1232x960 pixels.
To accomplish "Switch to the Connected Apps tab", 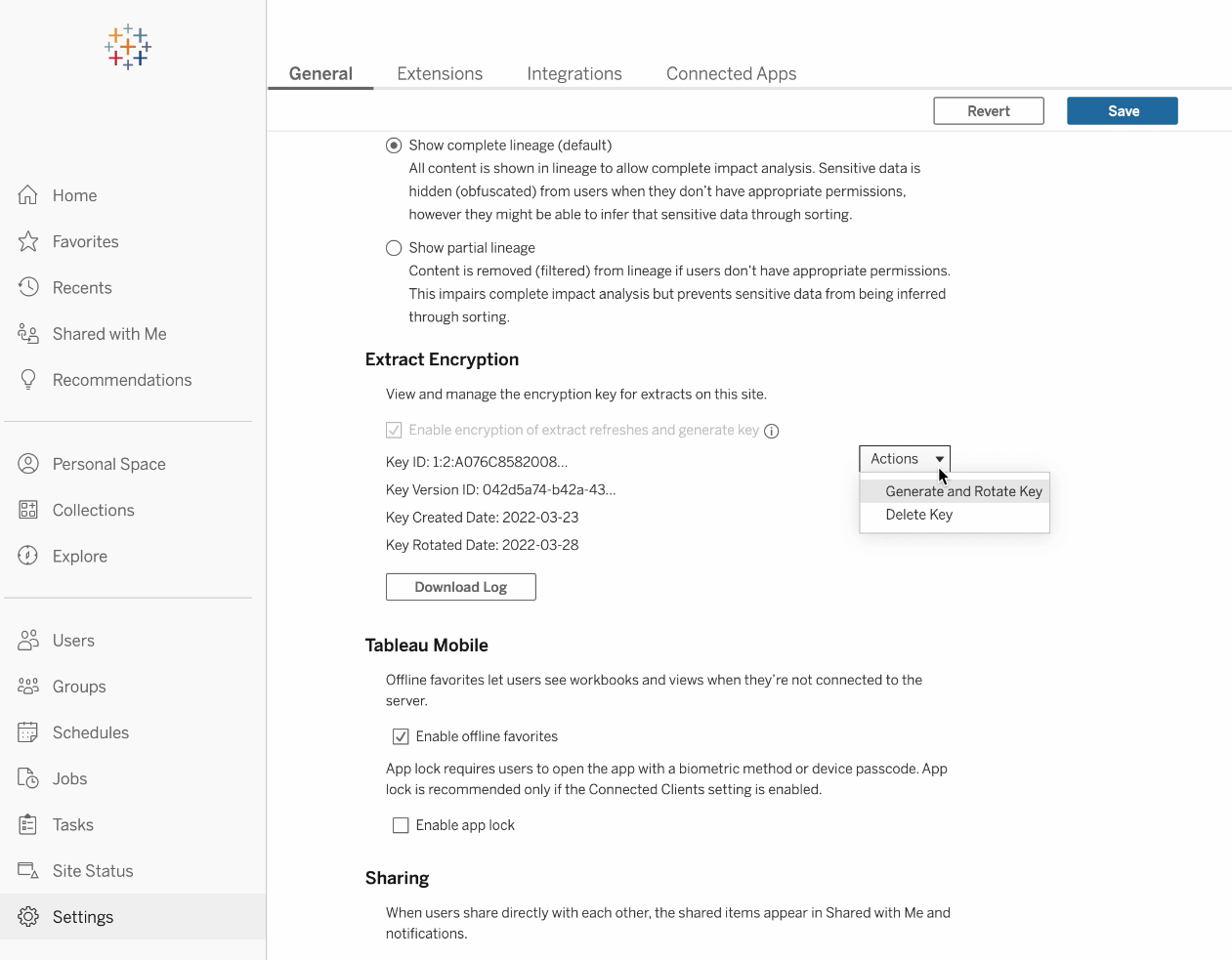I will coord(731,73).
